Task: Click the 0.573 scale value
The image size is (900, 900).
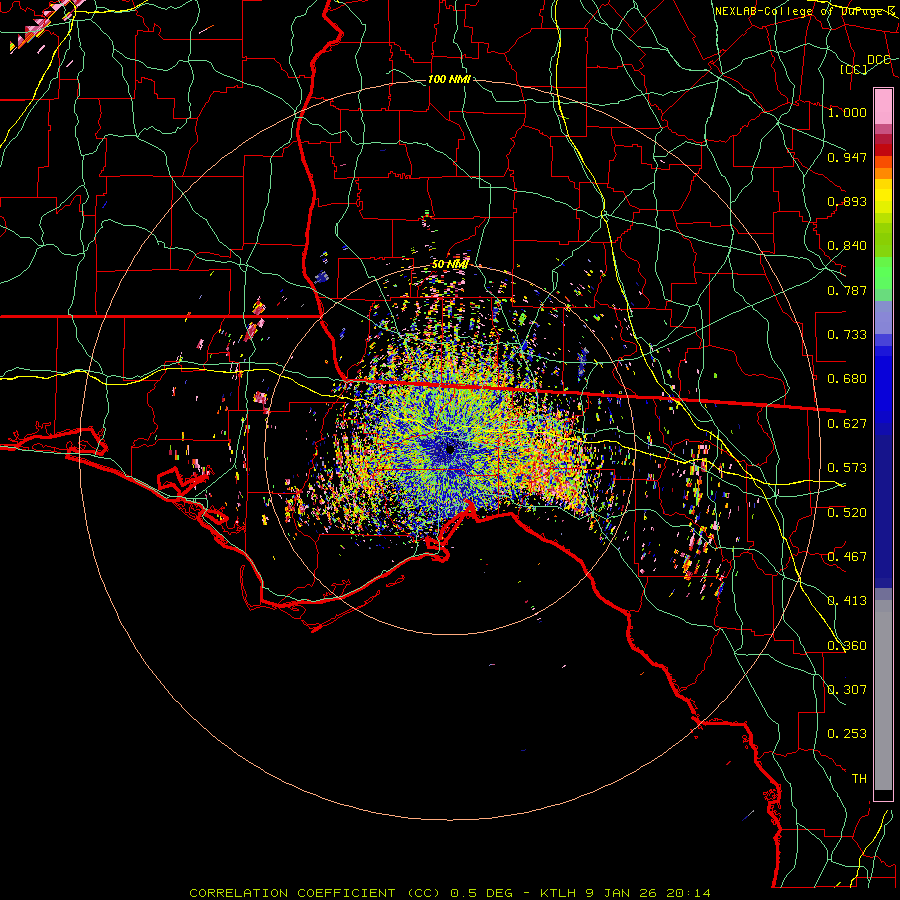Action: click(x=847, y=468)
